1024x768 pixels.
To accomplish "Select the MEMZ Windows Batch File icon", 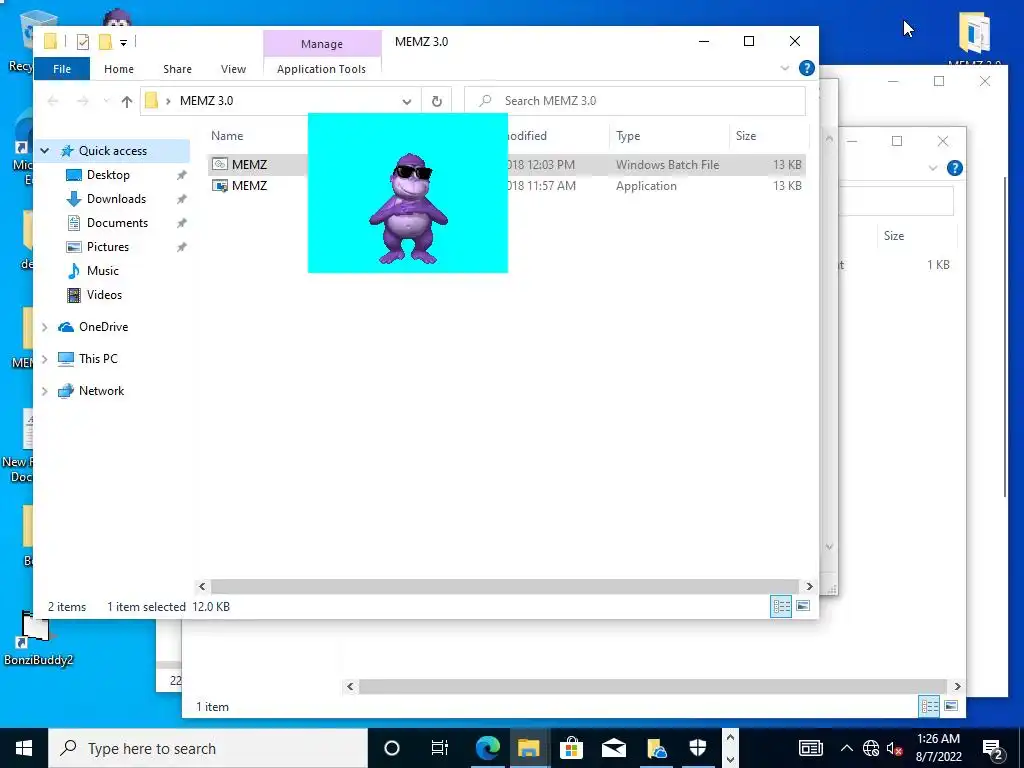I will (220, 165).
